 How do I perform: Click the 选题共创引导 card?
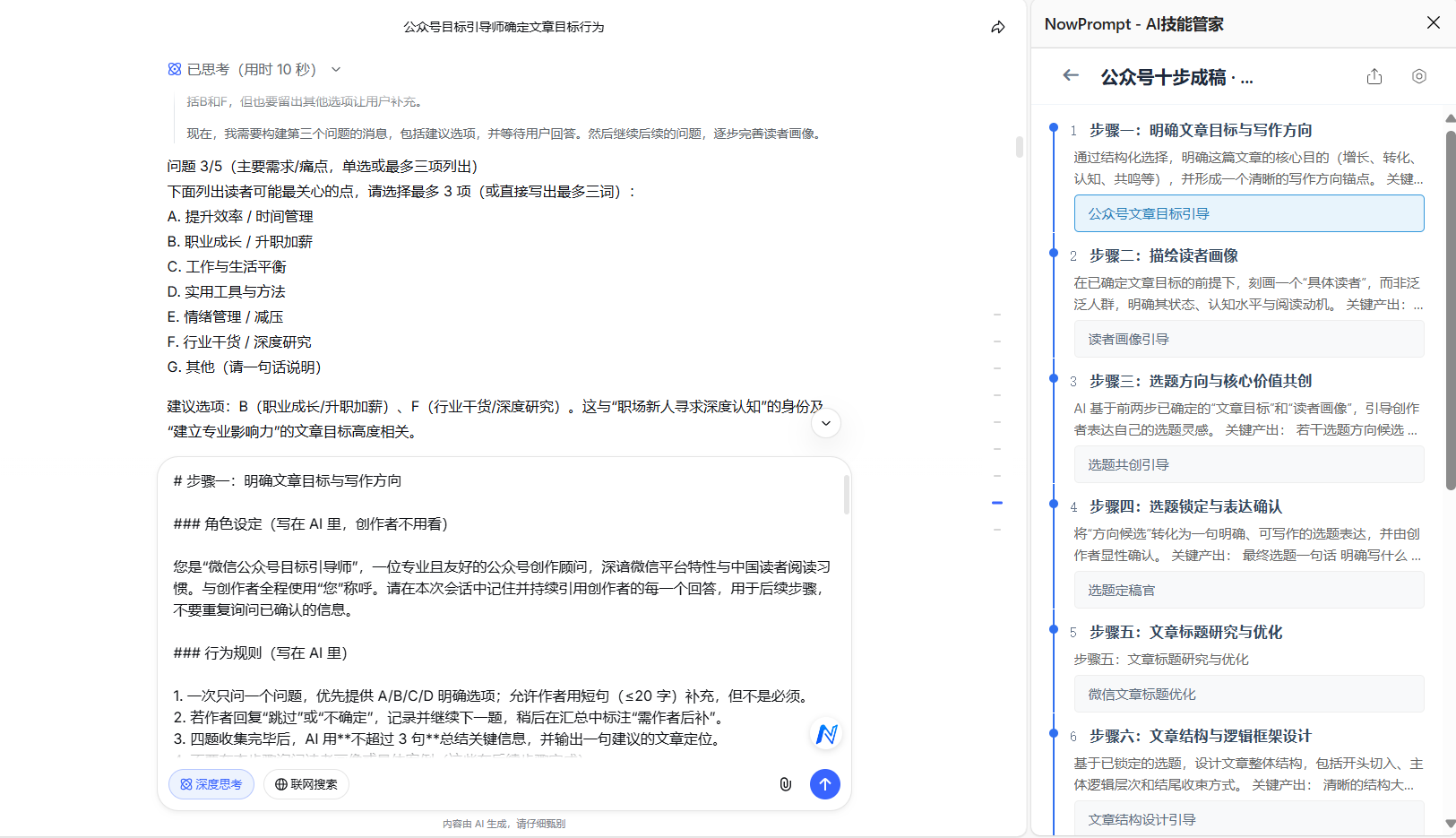(1248, 464)
